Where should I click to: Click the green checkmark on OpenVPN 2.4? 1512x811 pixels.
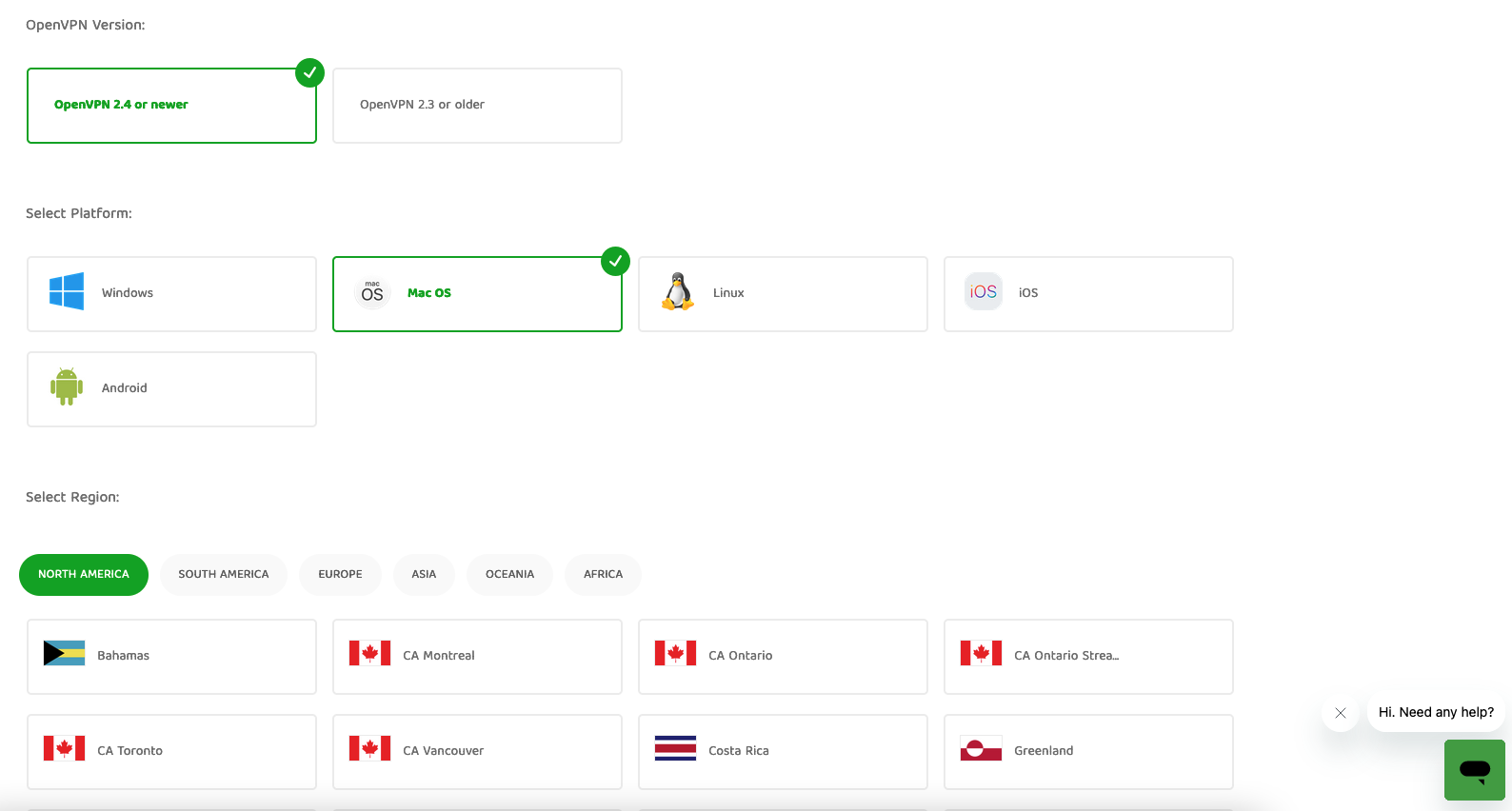point(309,72)
